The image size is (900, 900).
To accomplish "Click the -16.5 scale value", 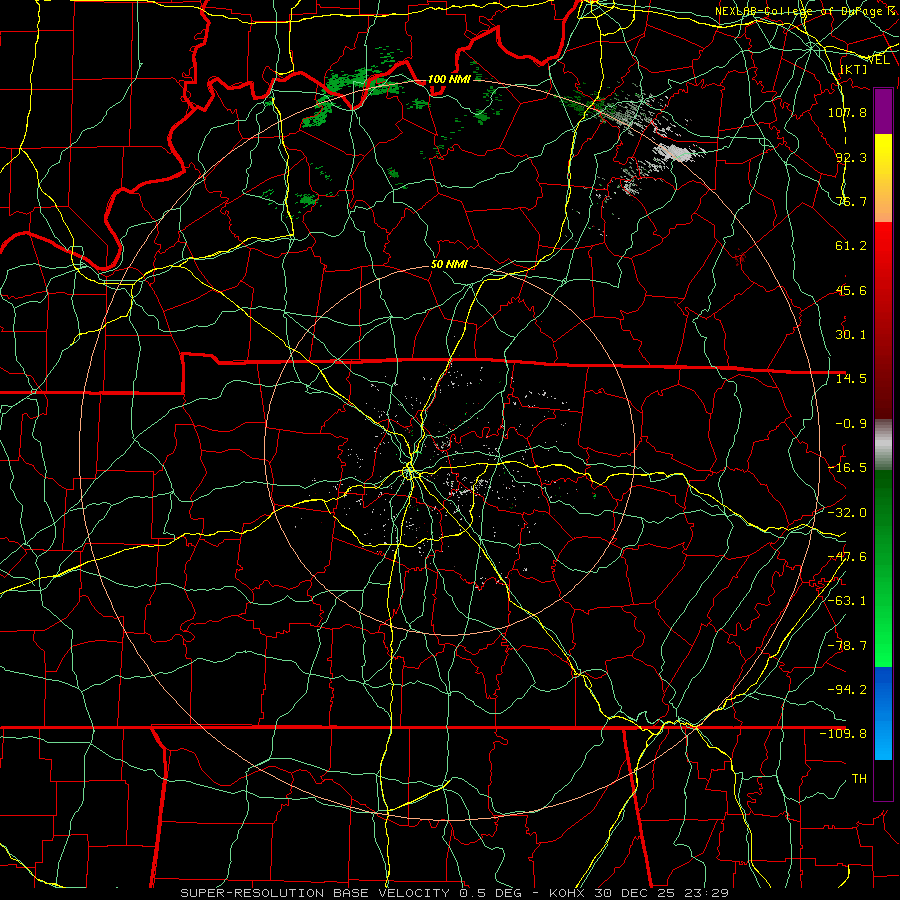I will [x=847, y=468].
